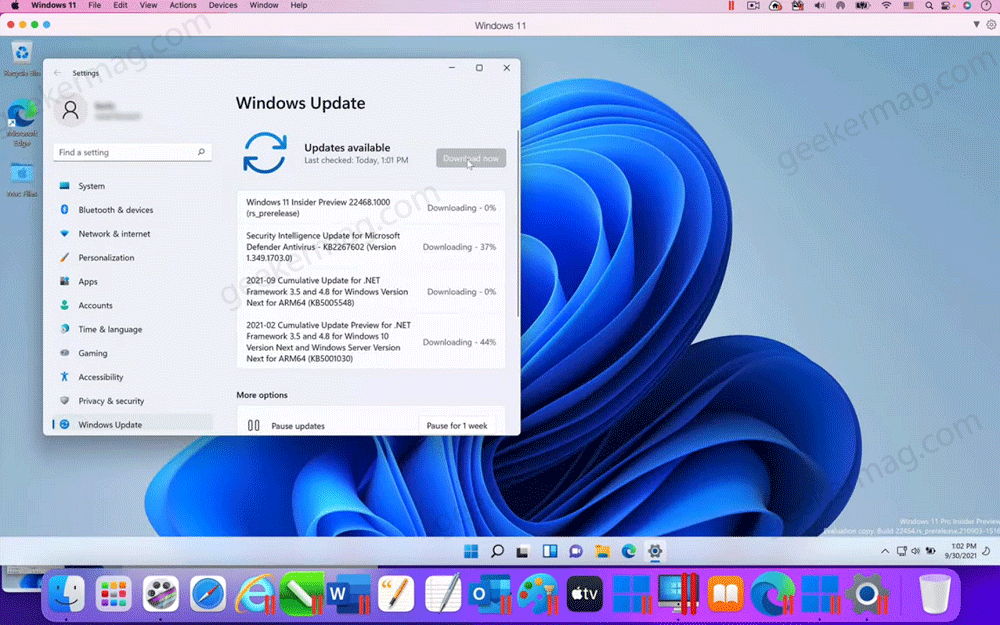
Task: Open Gaming settings category
Action: click(133, 353)
